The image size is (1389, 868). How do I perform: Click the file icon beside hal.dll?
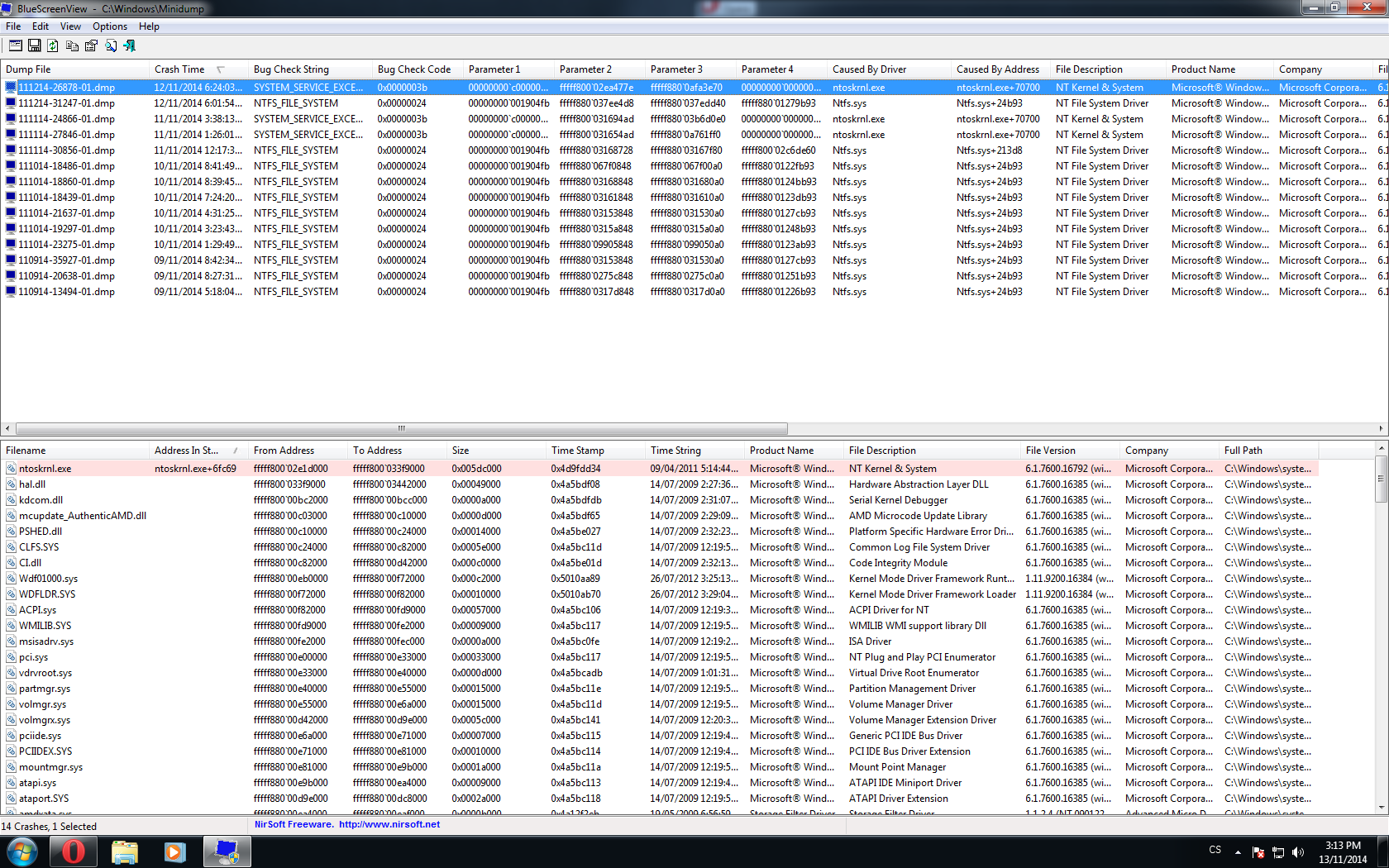[11, 484]
